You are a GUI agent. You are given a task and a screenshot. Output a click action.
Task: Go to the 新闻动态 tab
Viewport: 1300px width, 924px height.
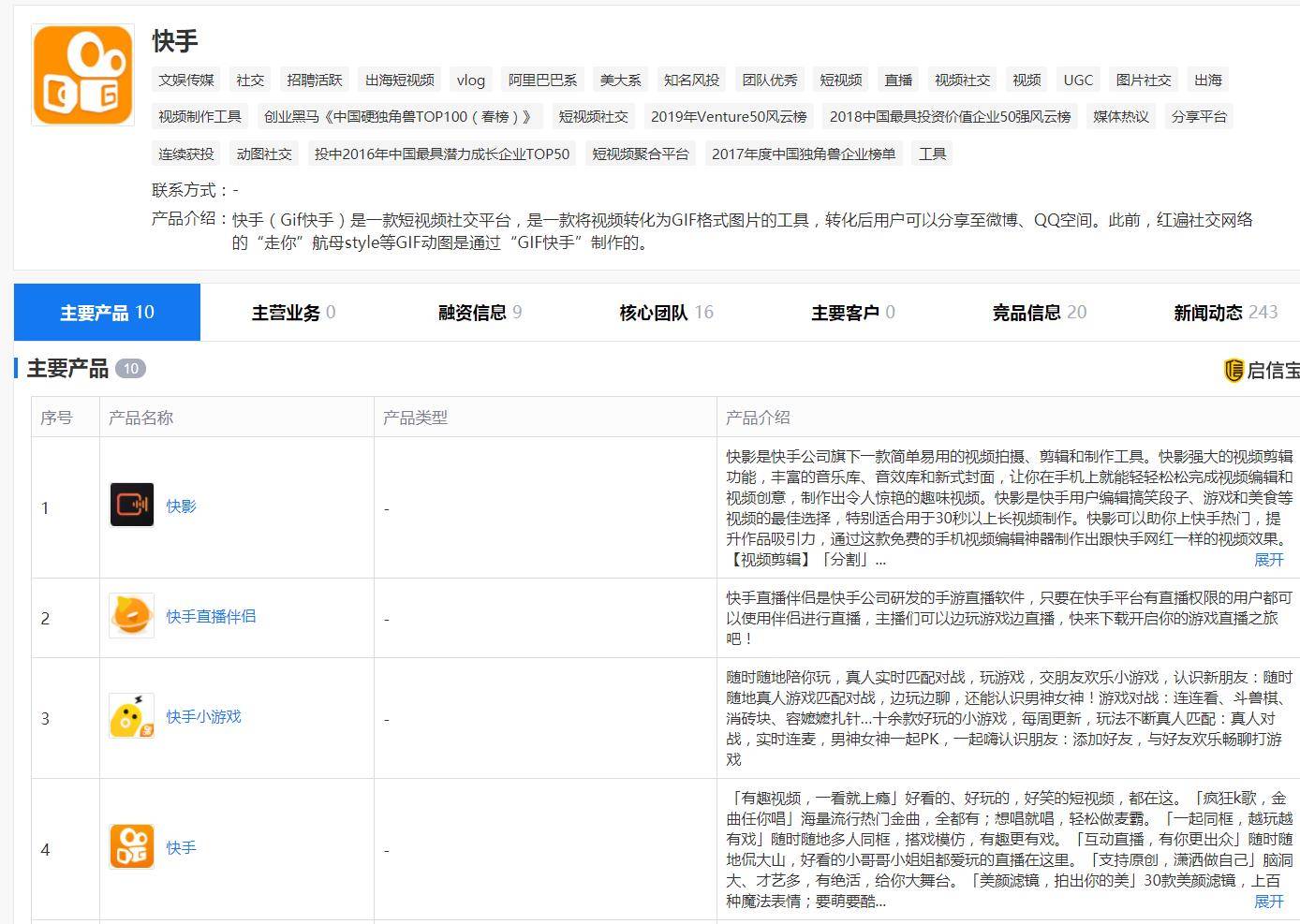[x=1224, y=313]
